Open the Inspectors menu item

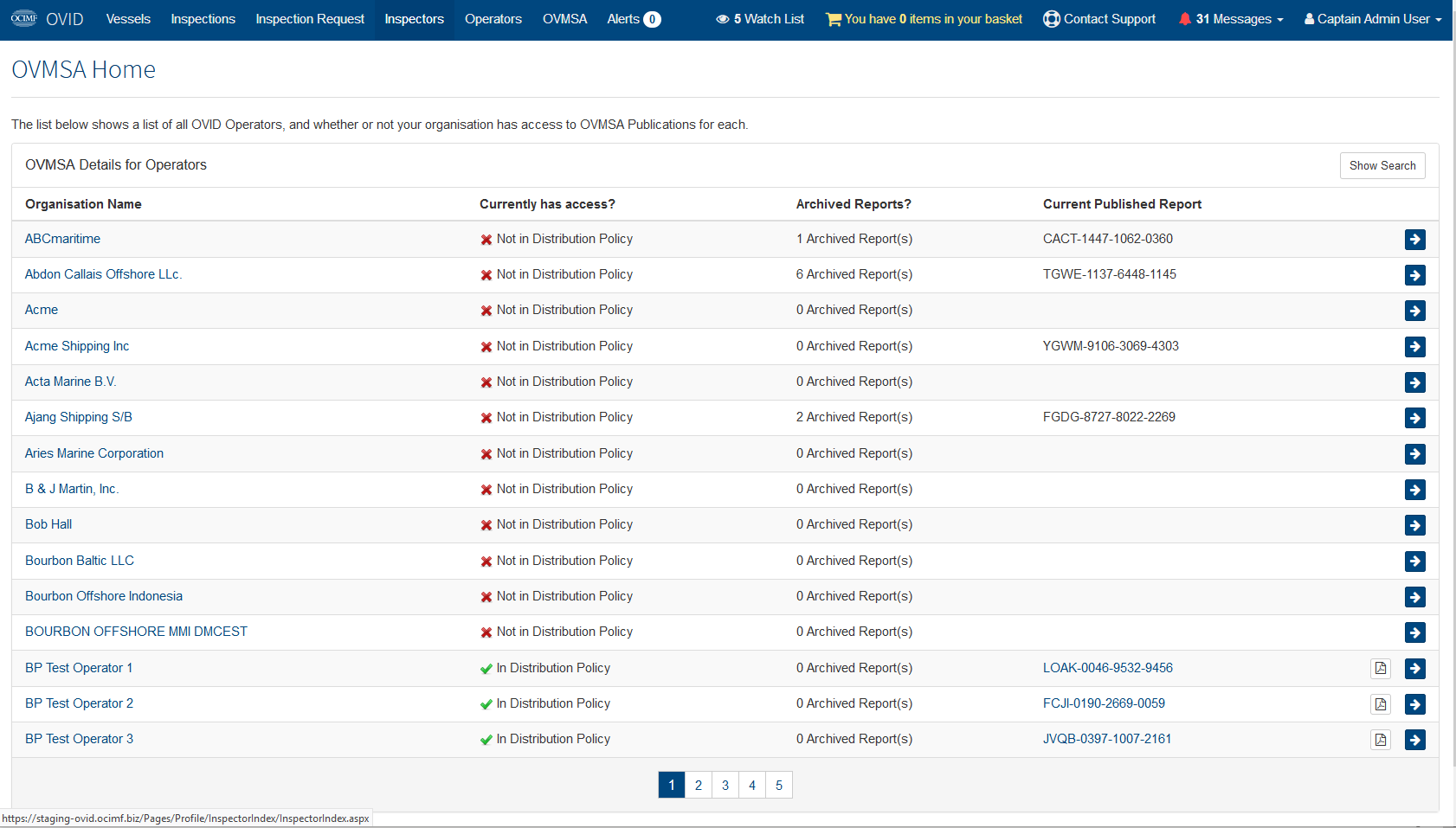pyautogui.click(x=414, y=19)
